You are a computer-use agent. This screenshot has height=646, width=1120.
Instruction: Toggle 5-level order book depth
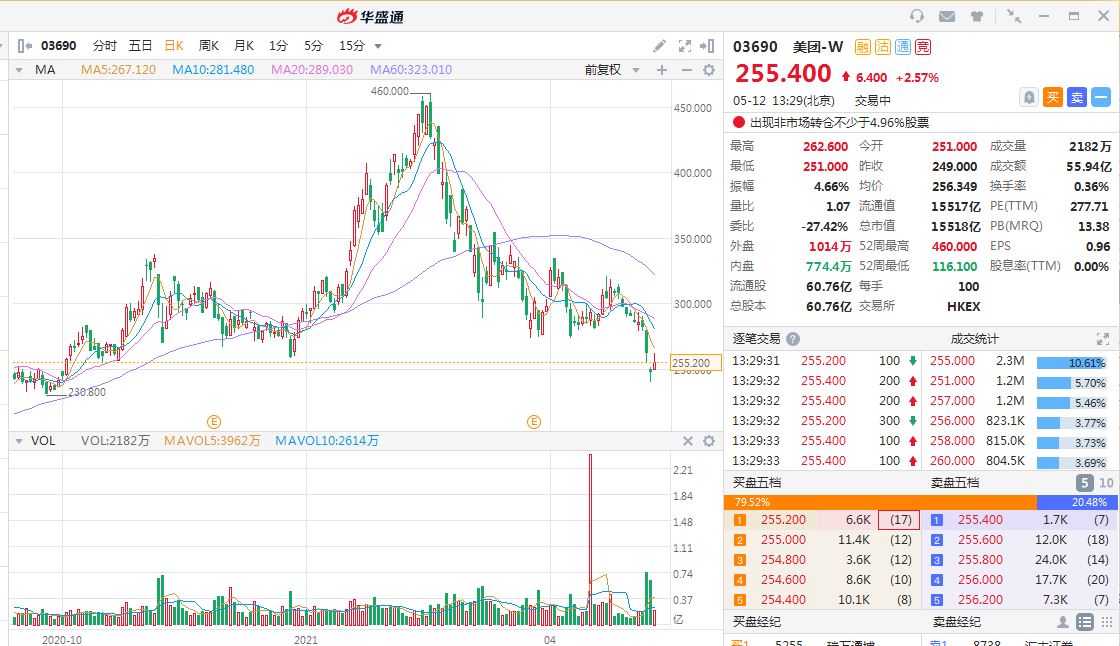tap(1087, 482)
